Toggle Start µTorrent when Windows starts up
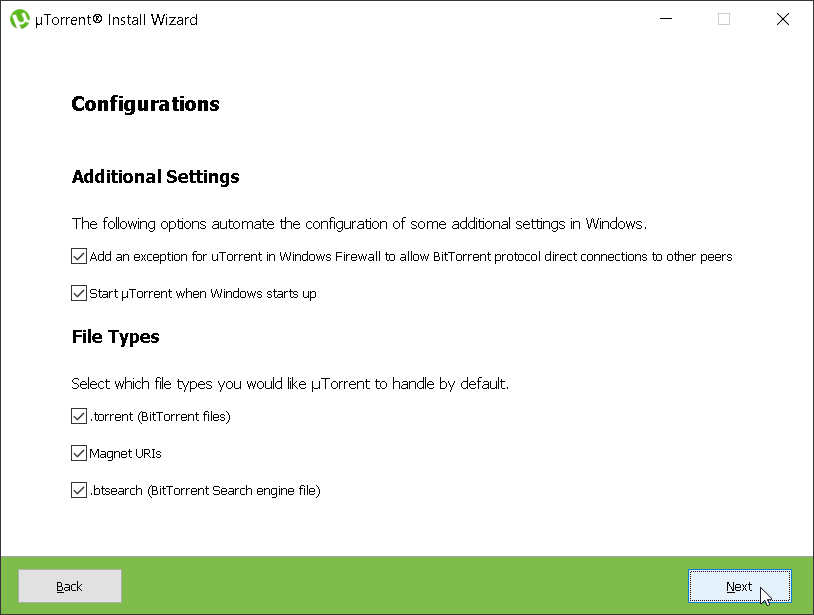 (79, 293)
